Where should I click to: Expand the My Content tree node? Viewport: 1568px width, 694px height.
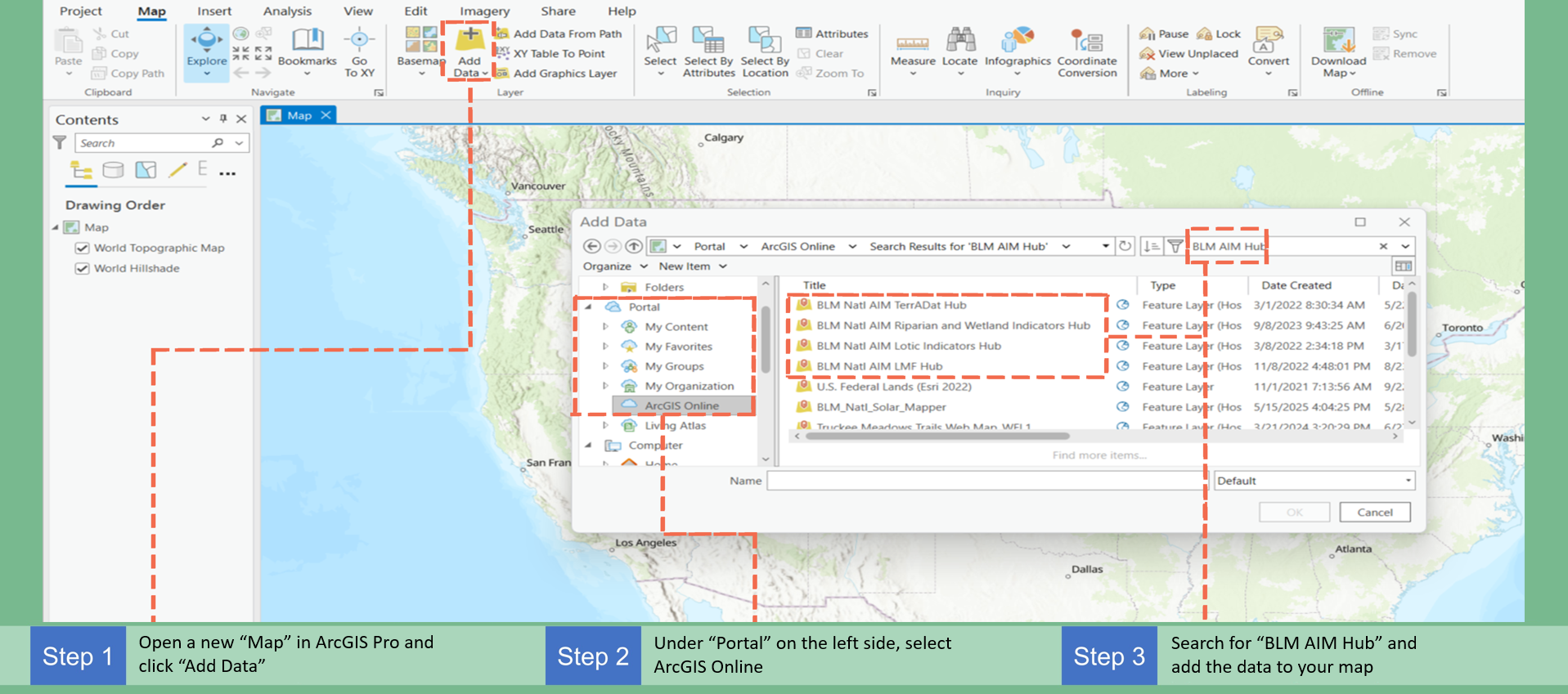[605, 326]
